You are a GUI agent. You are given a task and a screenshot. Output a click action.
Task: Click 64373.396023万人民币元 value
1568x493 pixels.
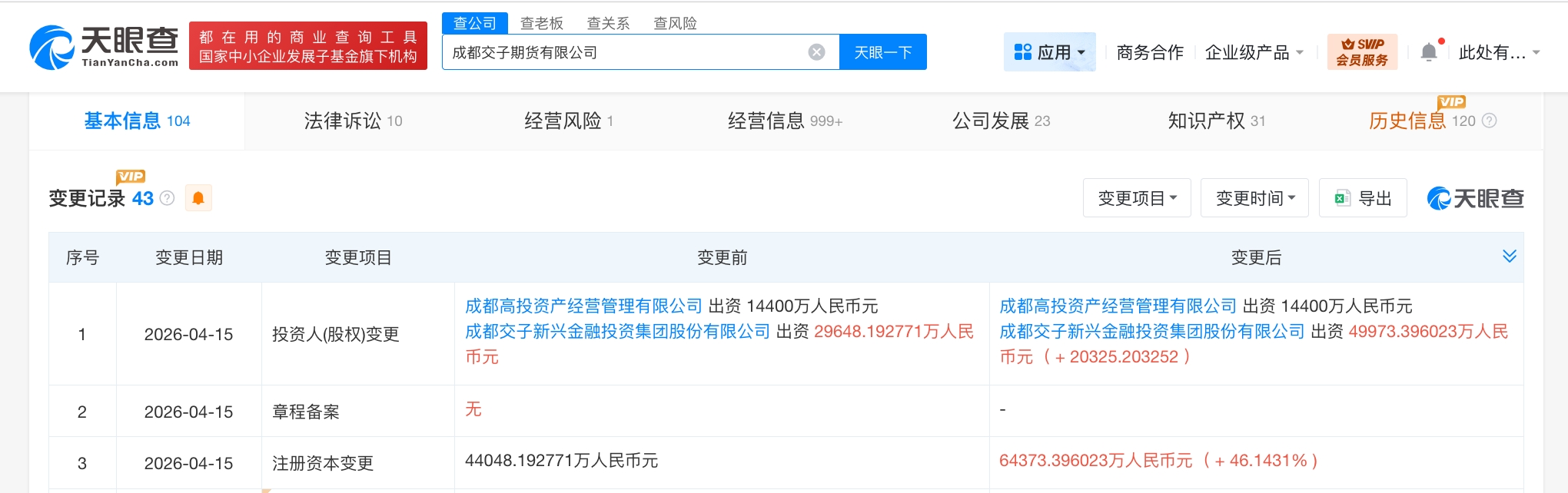click(1096, 460)
